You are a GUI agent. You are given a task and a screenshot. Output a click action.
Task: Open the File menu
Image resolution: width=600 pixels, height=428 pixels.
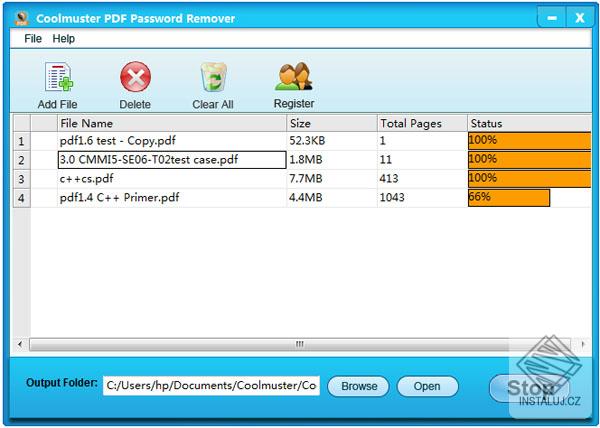point(33,39)
